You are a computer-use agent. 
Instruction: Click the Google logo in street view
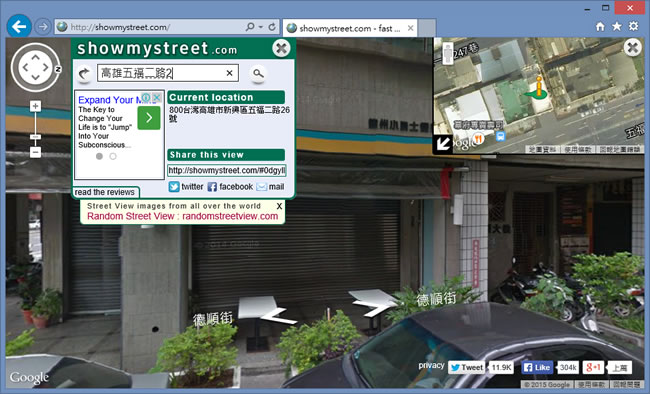[x=29, y=377]
